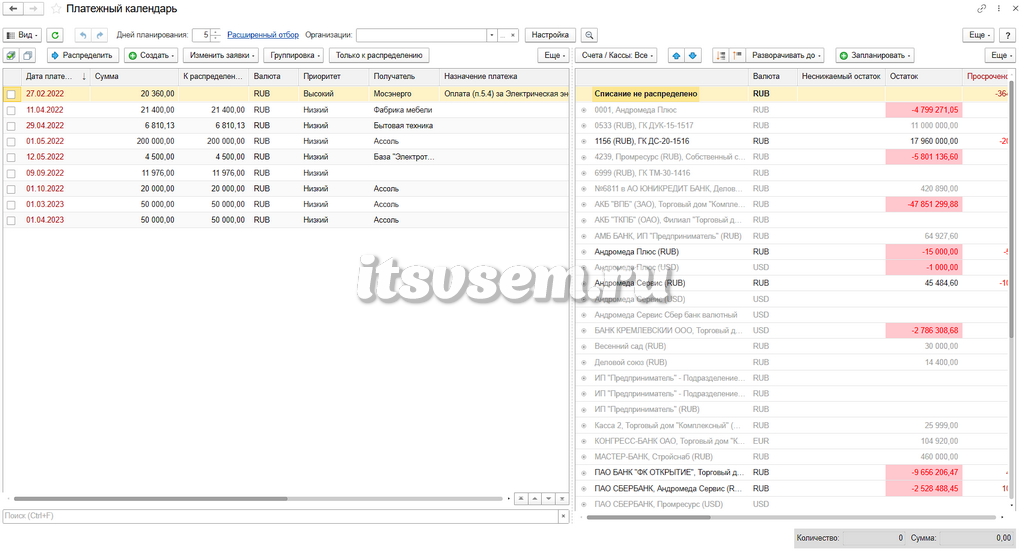
Task: Copy link with the chain icon
Action: click(981, 8)
